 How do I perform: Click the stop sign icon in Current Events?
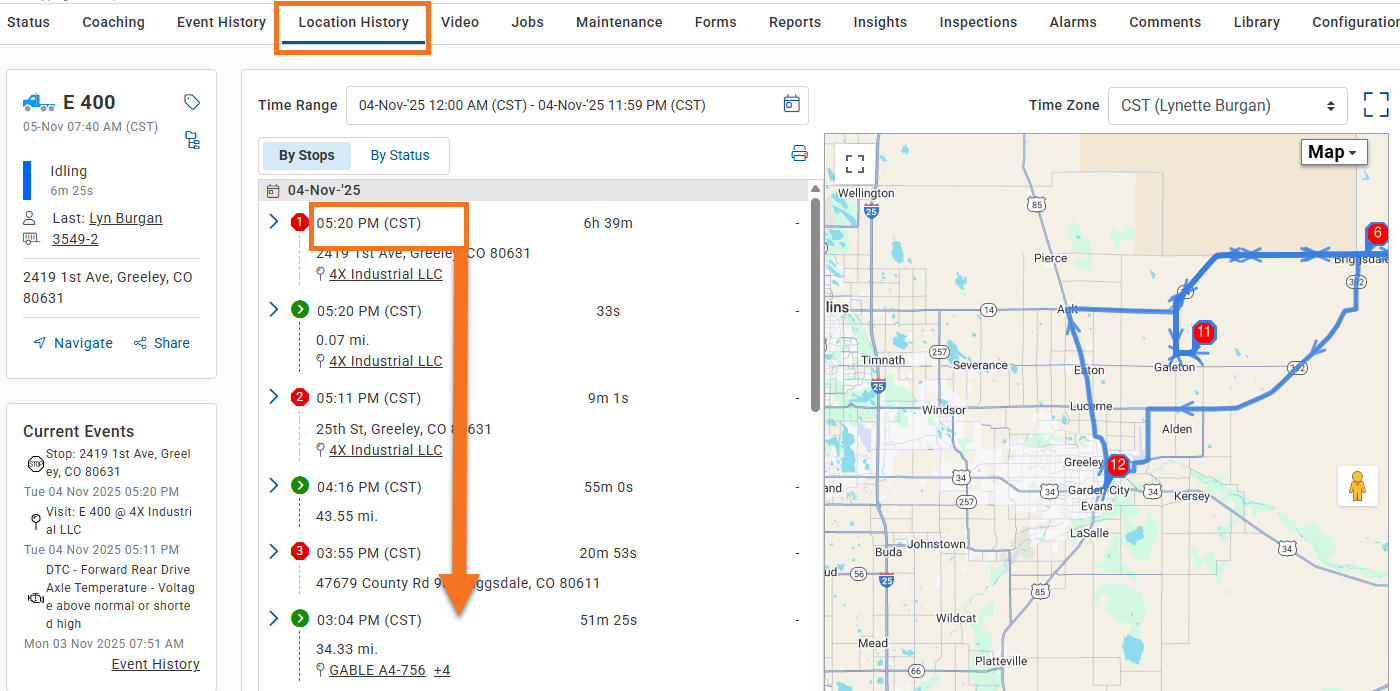pos(35,463)
